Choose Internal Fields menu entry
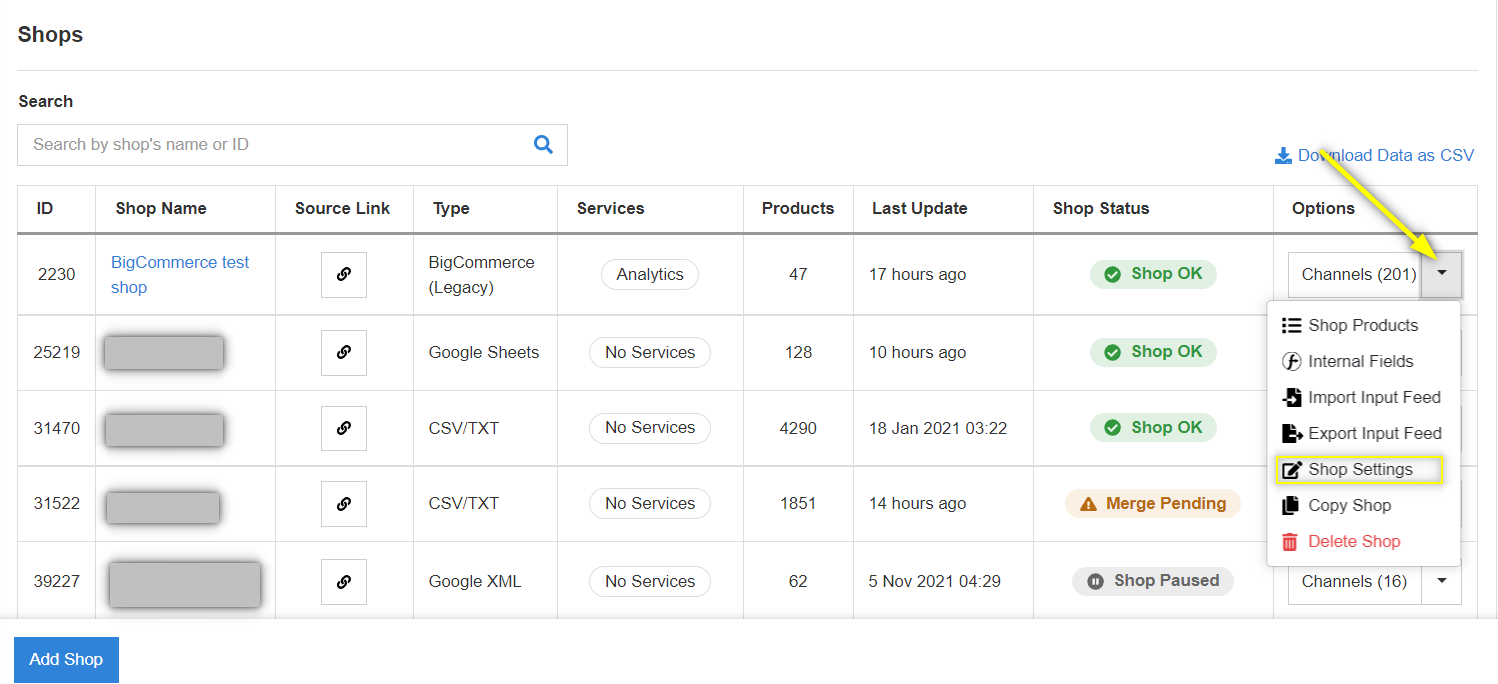The image size is (1498, 684). click(1360, 361)
